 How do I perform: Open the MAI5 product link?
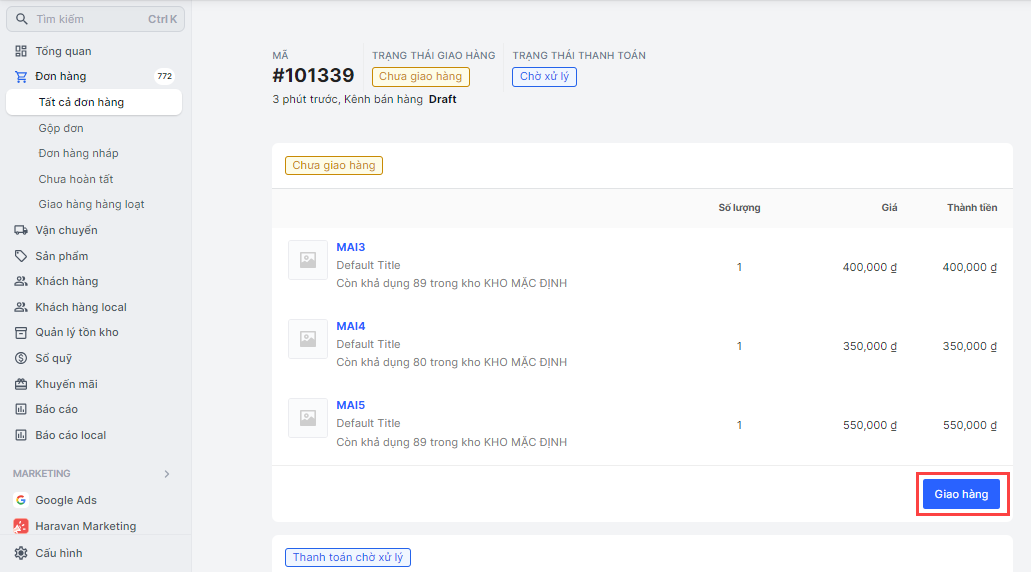350,405
